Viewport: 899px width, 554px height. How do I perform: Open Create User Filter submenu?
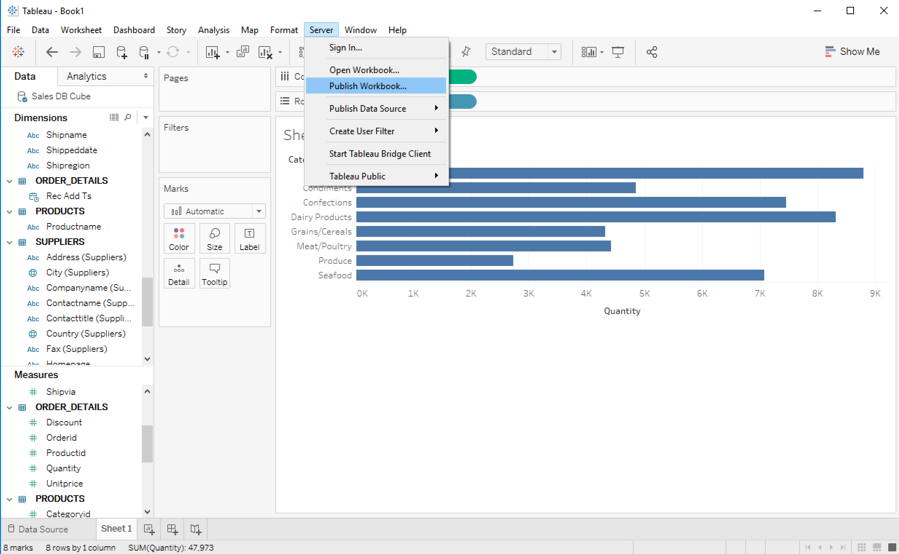[376, 131]
